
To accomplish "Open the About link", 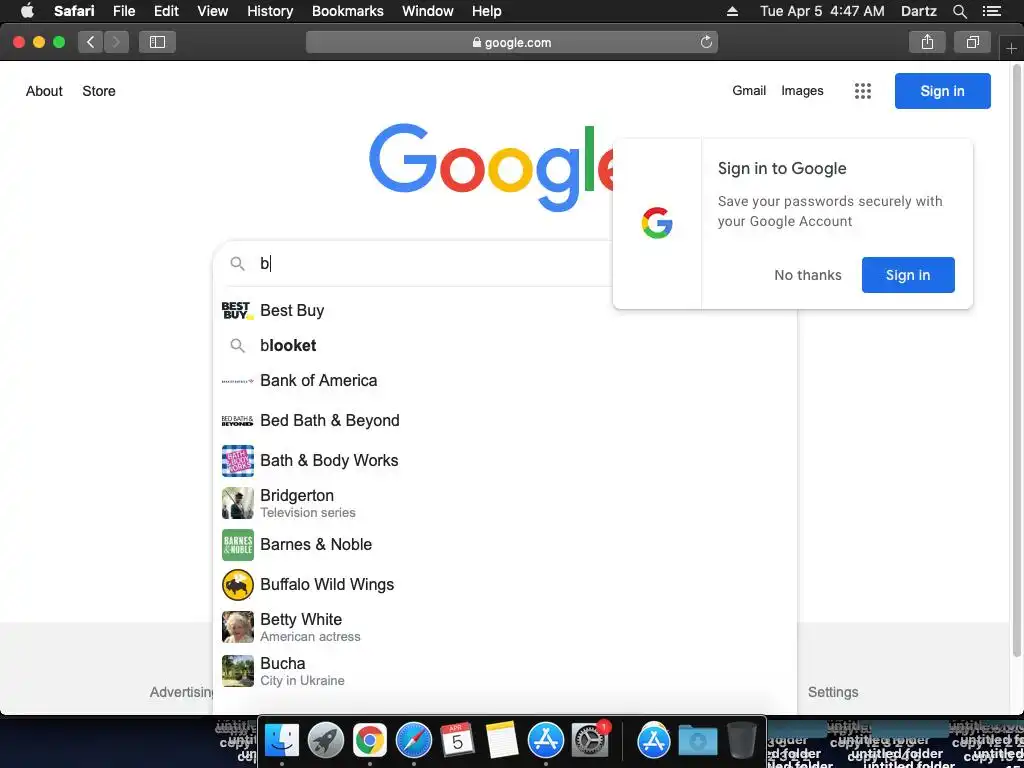I will coord(44,91).
